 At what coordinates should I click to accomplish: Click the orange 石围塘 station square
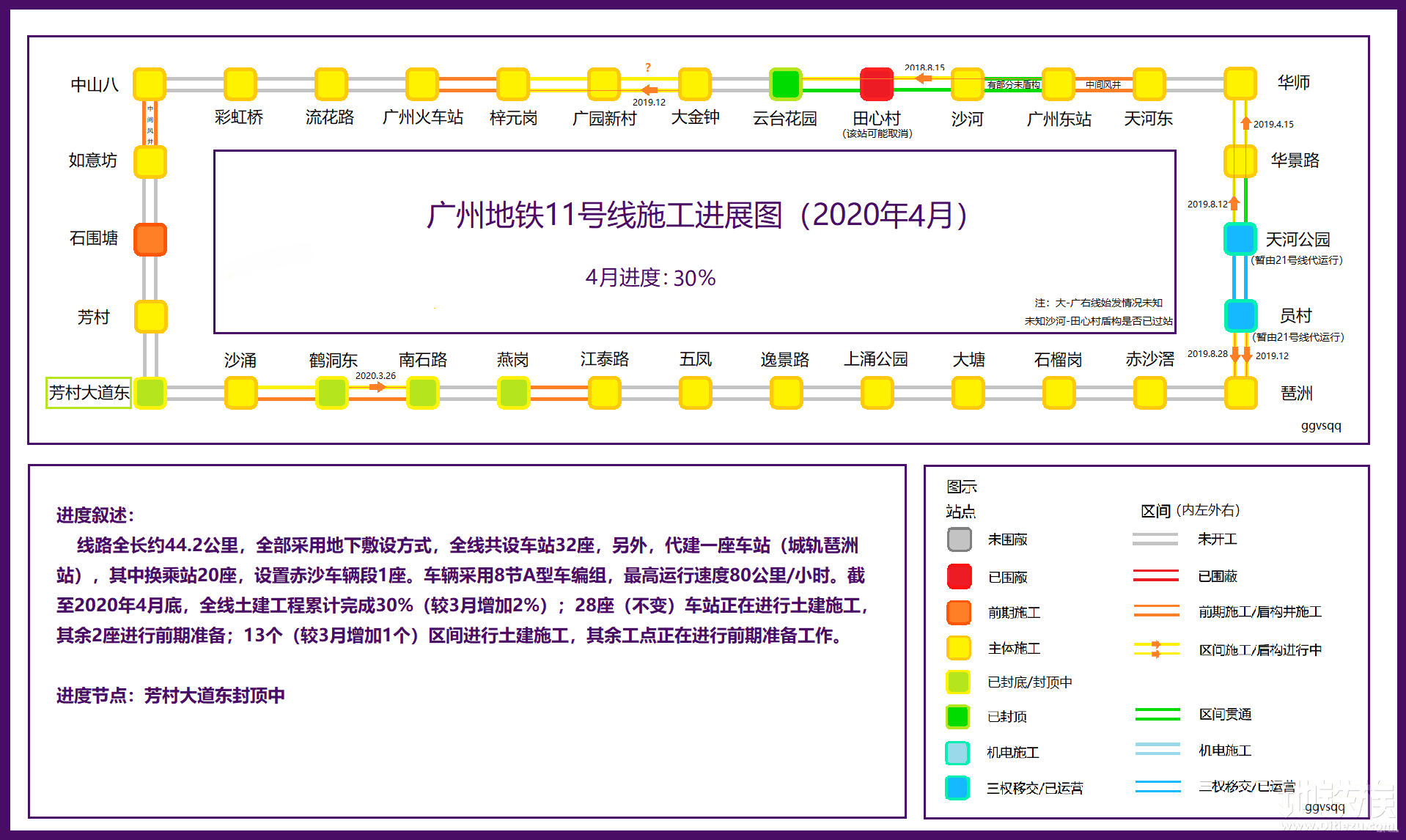(x=150, y=240)
